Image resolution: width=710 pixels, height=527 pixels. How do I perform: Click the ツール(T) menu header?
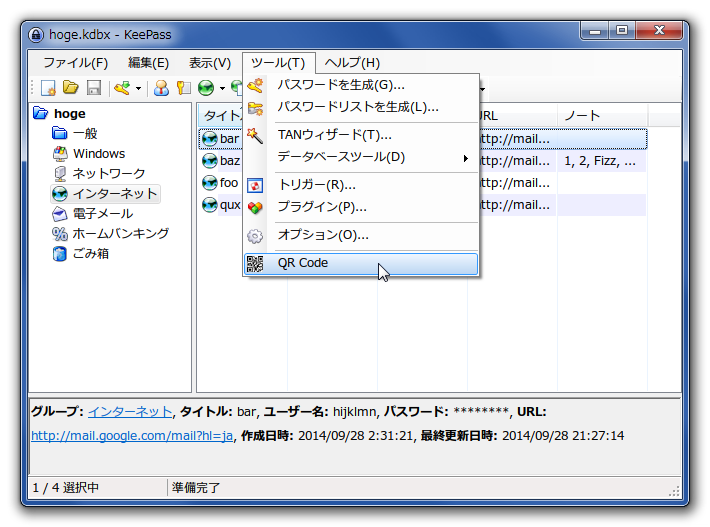tap(278, 63)
